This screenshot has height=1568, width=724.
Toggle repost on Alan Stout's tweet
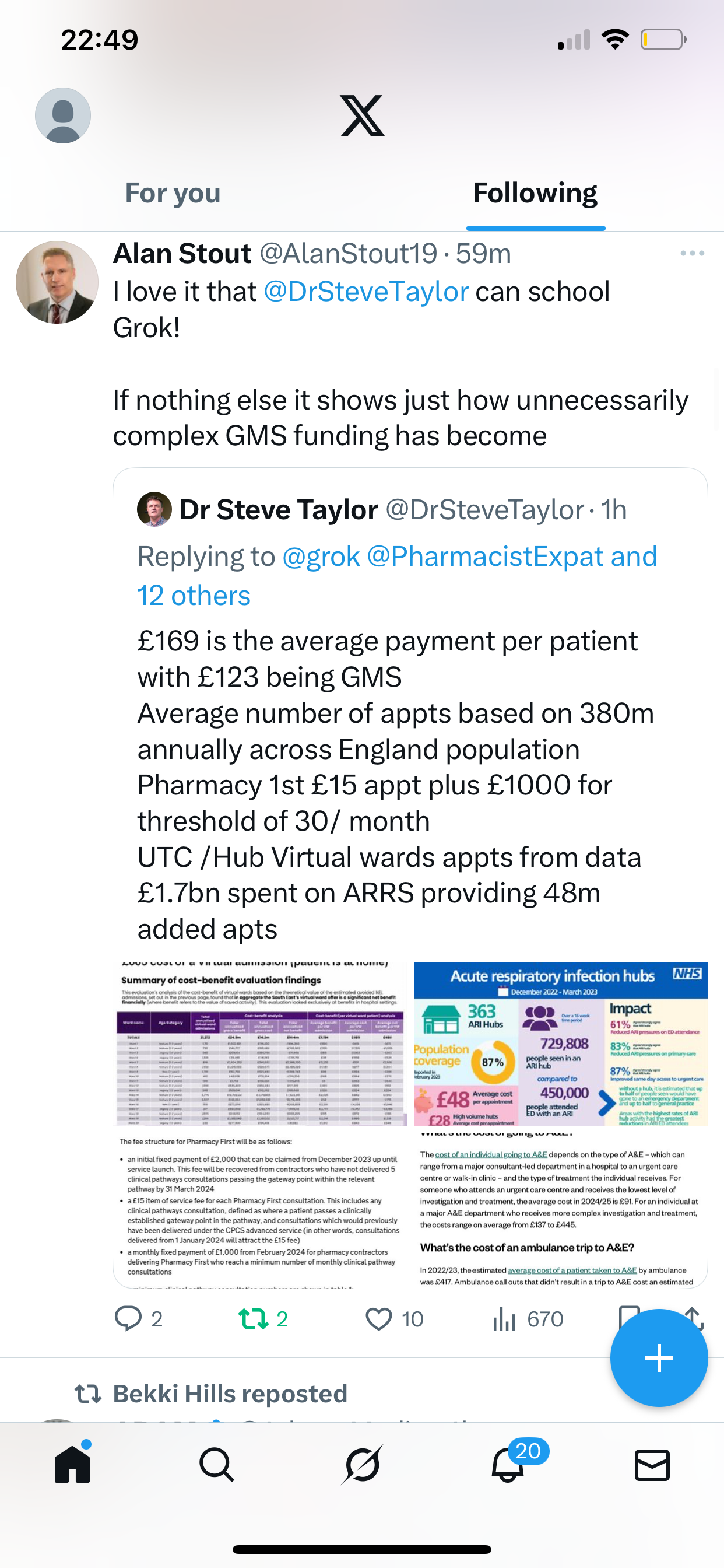[x=253, y=1318]
